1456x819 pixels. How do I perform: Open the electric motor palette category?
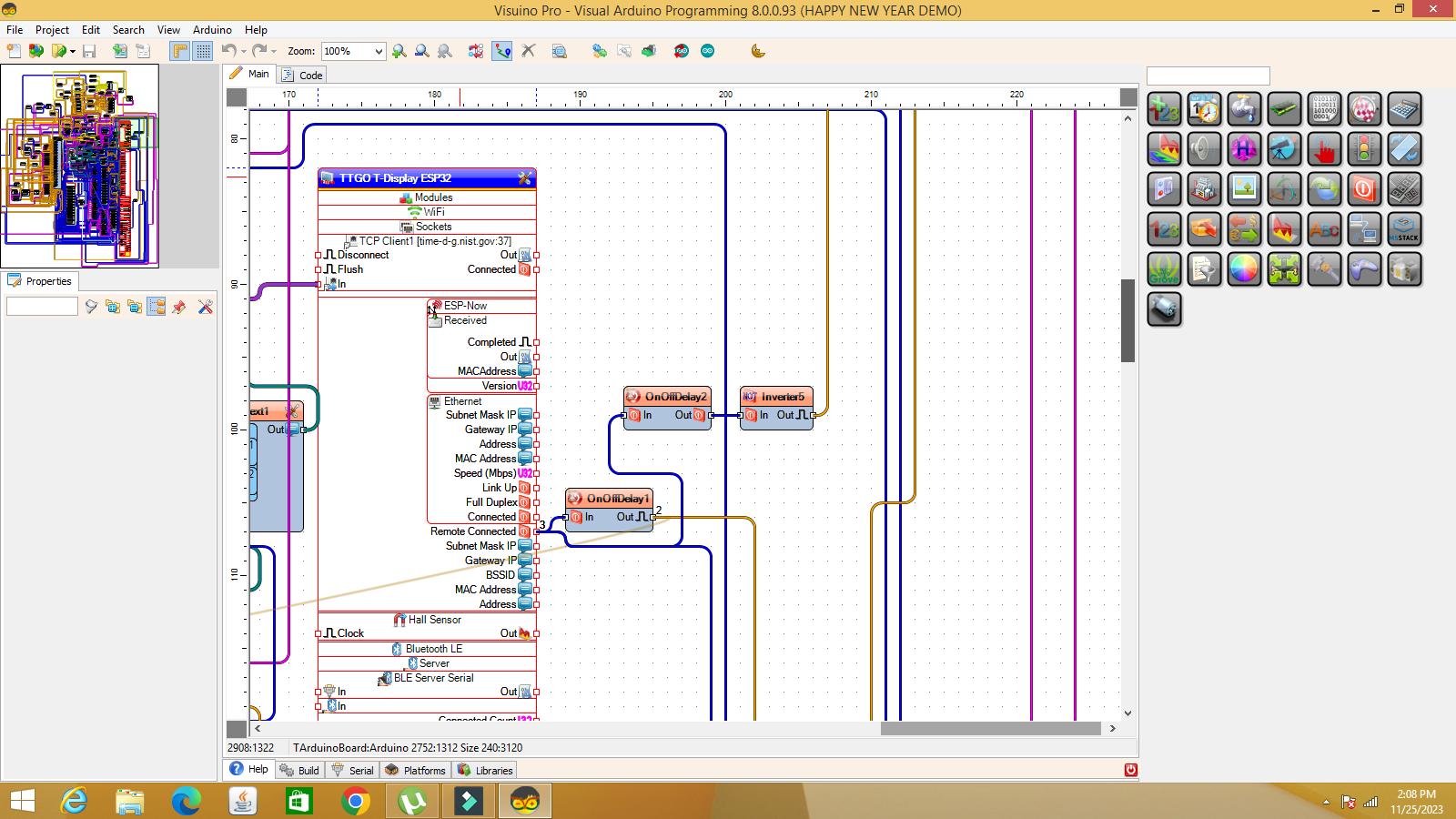pyautogui.click(x=1164, y=309)
